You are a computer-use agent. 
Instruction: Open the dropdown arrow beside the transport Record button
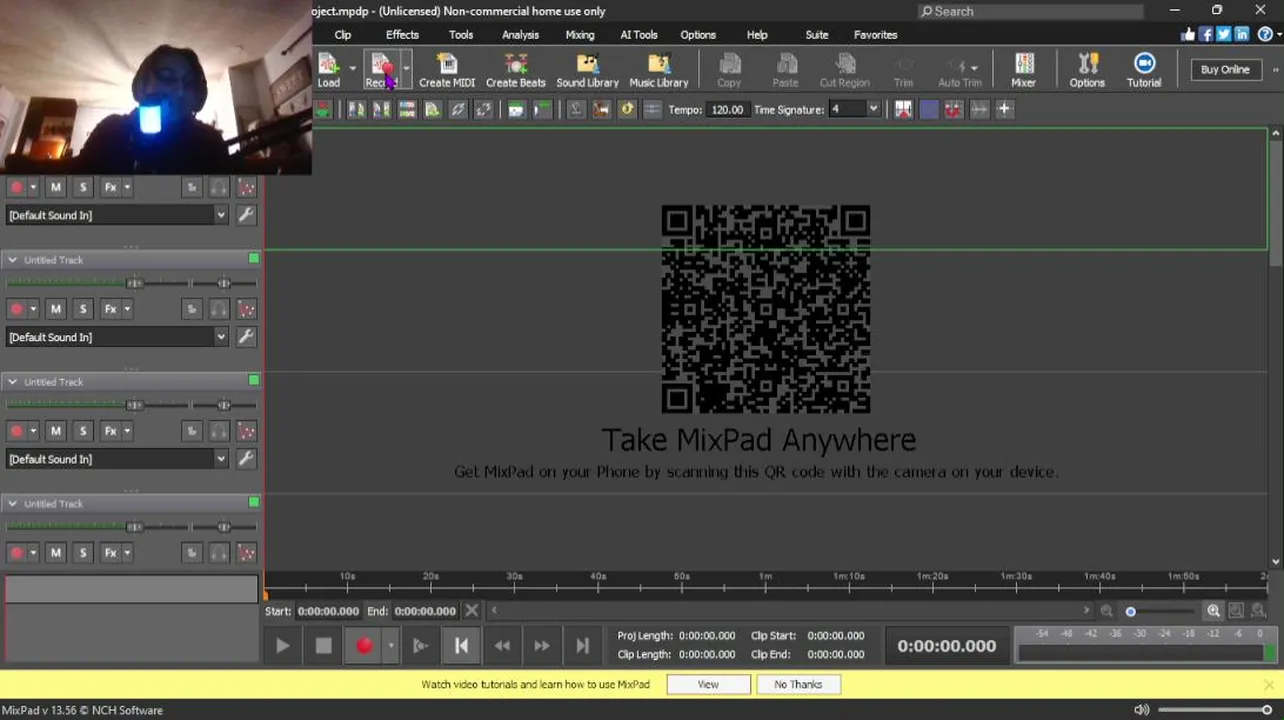(x=391, y=646)
